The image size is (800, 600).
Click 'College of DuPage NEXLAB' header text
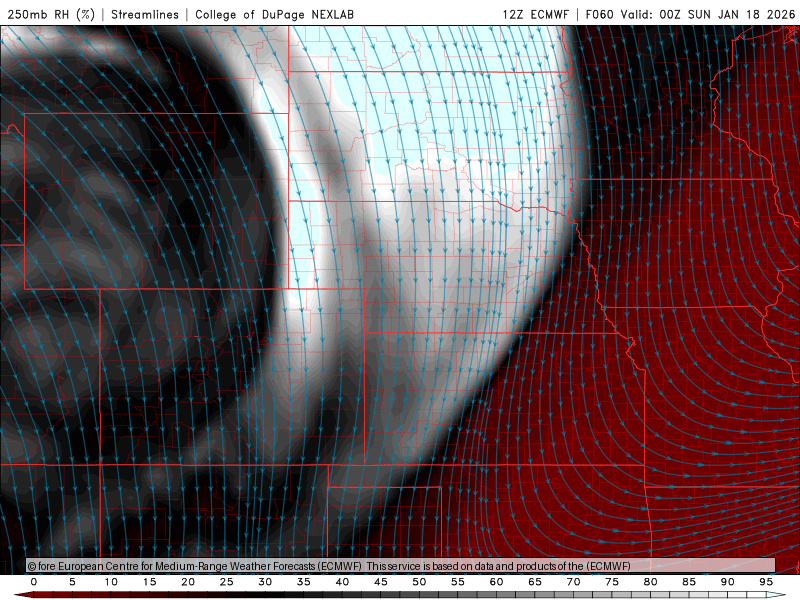coord(274,14)
